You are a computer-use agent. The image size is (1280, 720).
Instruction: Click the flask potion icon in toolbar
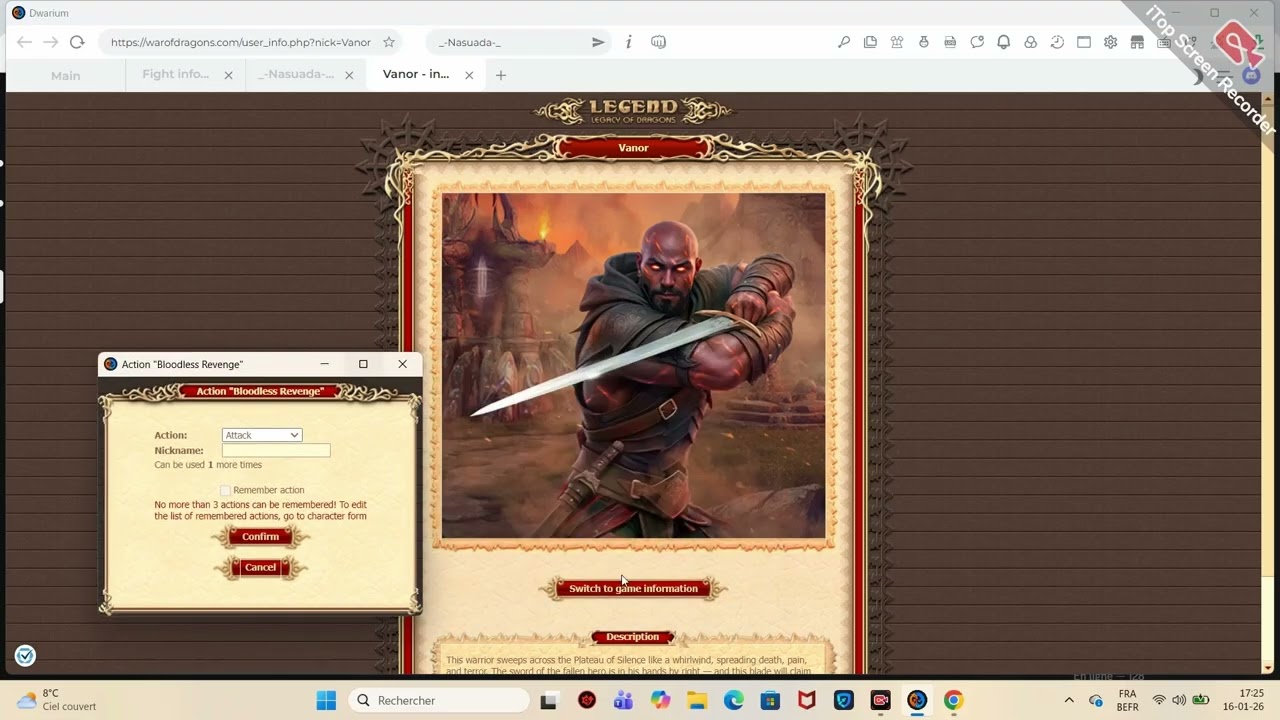click(x=923, y=42)
